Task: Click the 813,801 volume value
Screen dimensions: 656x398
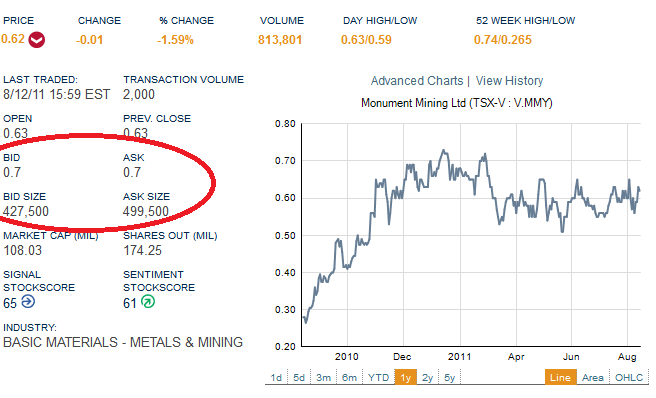Action: (x=280, y=40)
